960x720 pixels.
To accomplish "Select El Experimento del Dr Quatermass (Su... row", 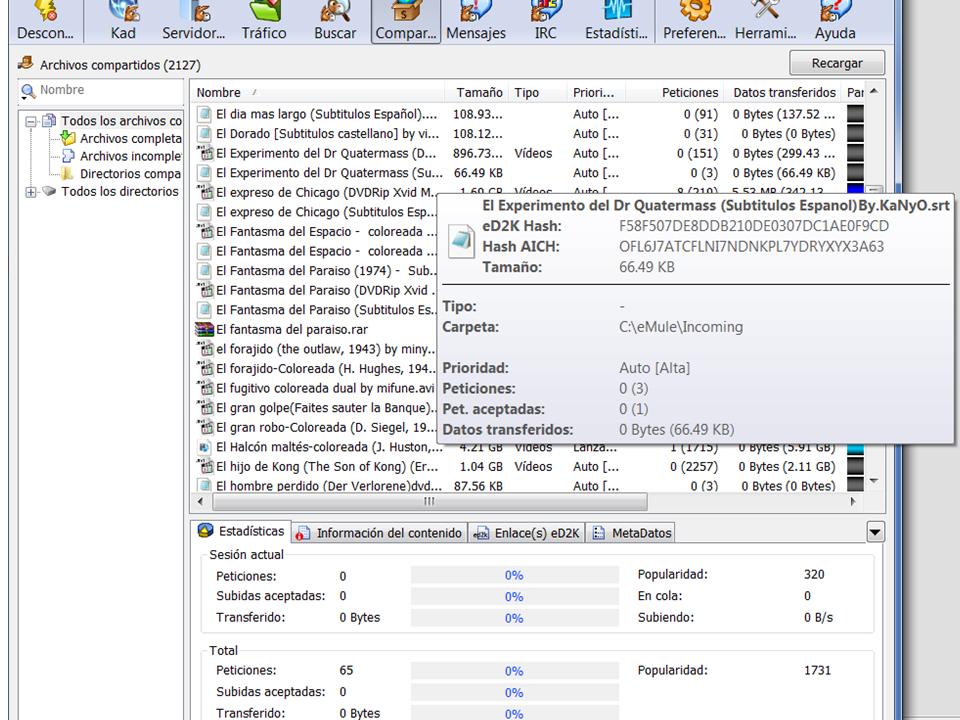I will pyautogui.click(x=530, y=173).
